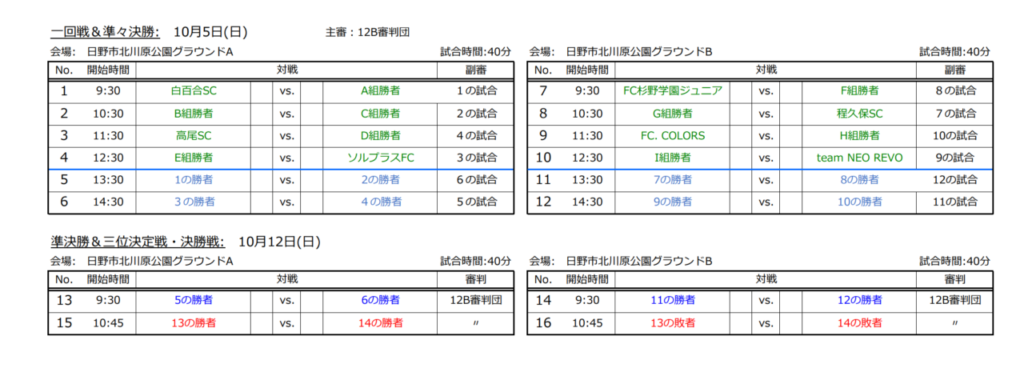
Task: Click the 高尾SC team cell
Action: coord(194,136)
